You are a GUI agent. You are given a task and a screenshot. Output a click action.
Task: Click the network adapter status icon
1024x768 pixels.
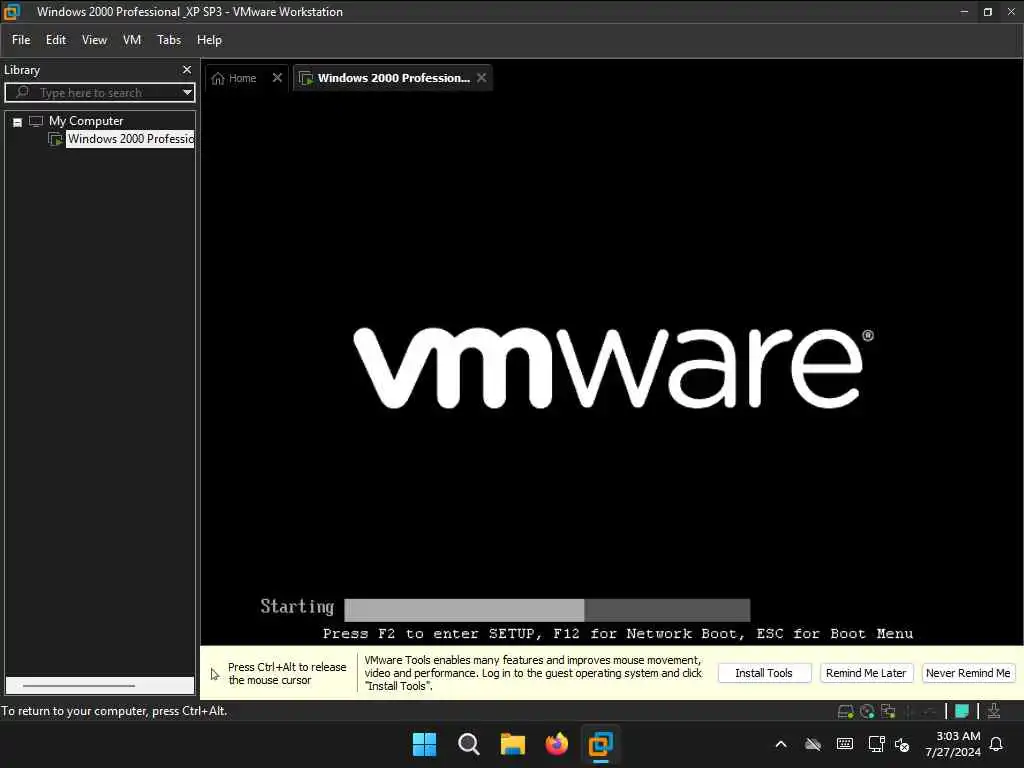888,711
